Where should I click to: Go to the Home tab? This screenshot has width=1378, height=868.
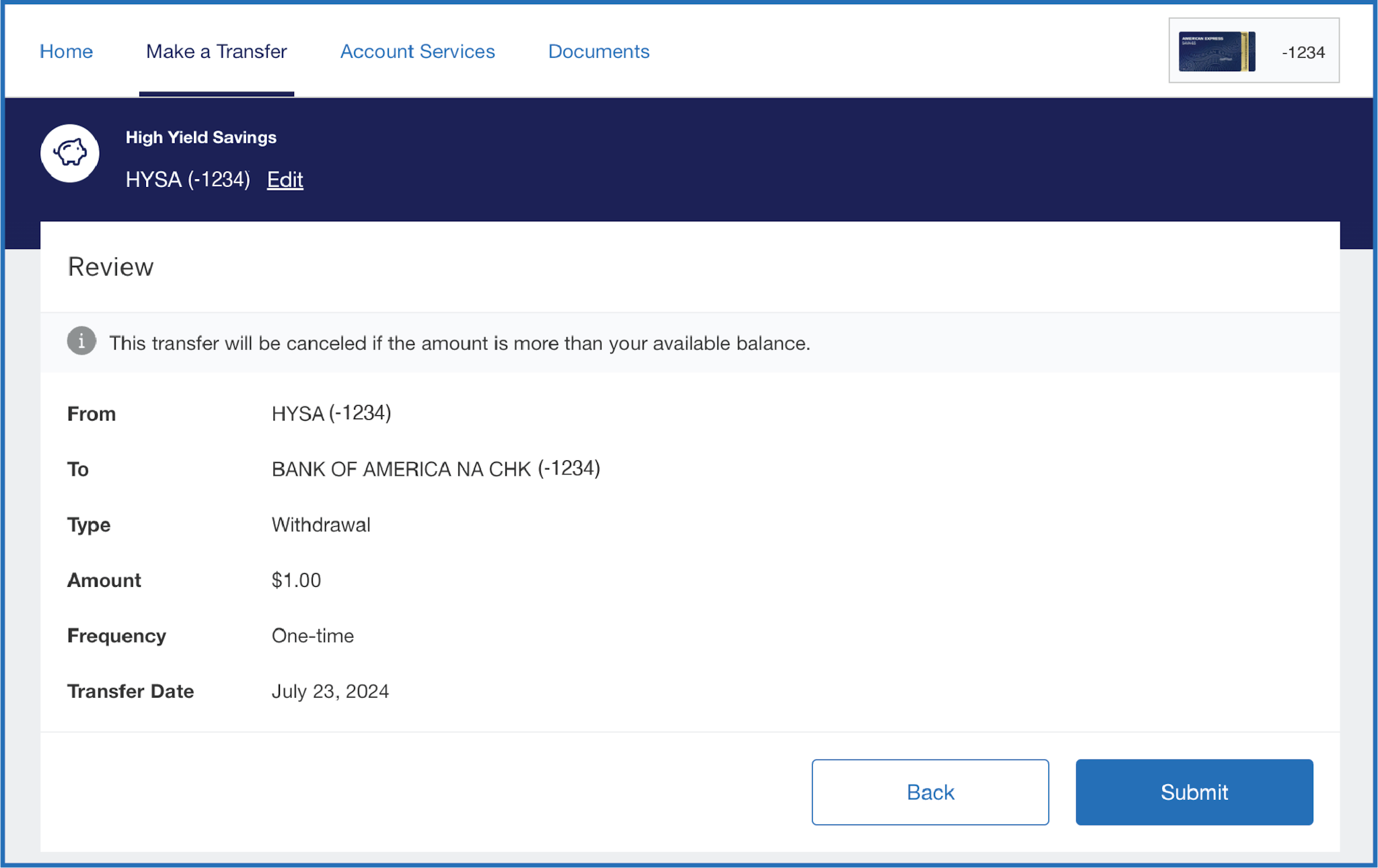tap(66, 51)
